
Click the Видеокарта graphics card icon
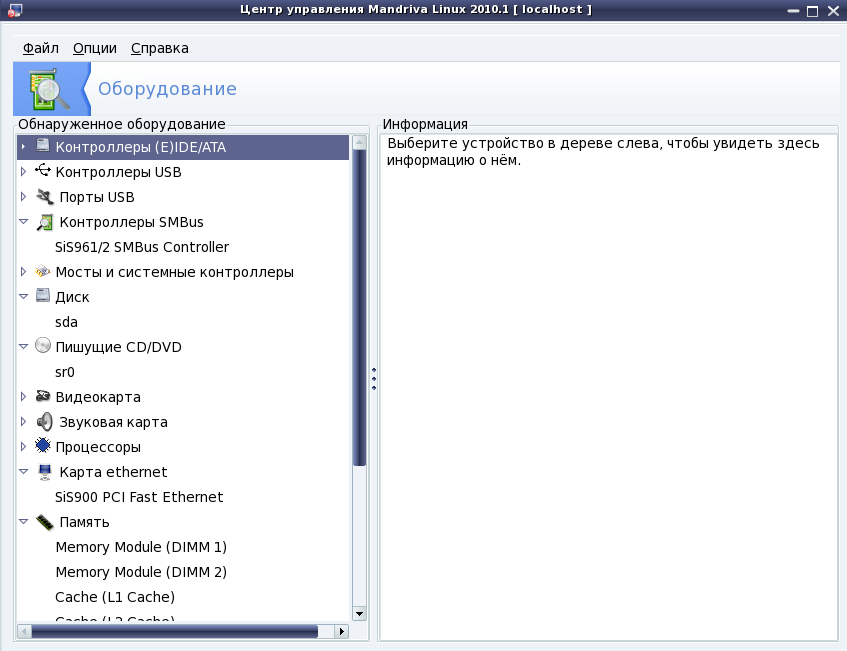43,396
